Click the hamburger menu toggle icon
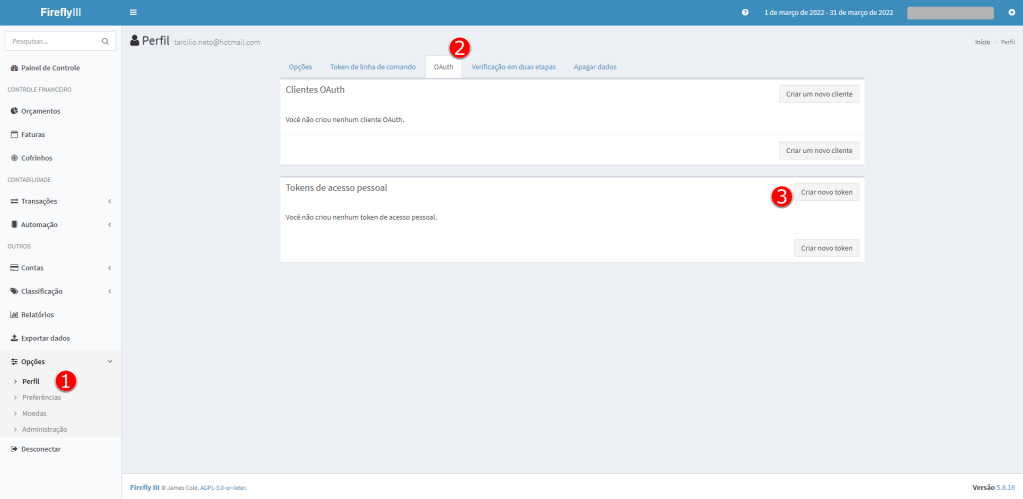This screenshot has height=499, width=1023. tap(133, 12)
